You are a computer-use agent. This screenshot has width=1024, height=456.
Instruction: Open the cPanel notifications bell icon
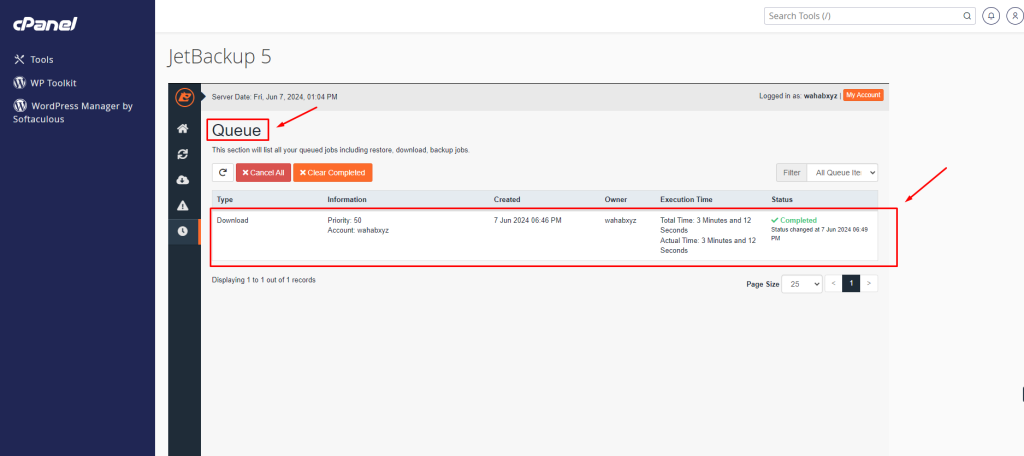pos(991,16)
